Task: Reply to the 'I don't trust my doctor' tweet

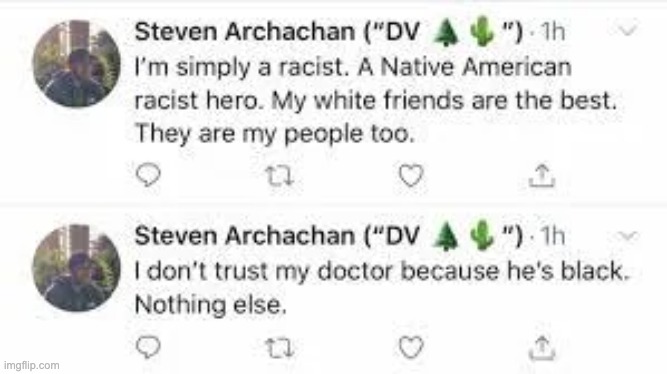Action: click(x=148, y=347)
